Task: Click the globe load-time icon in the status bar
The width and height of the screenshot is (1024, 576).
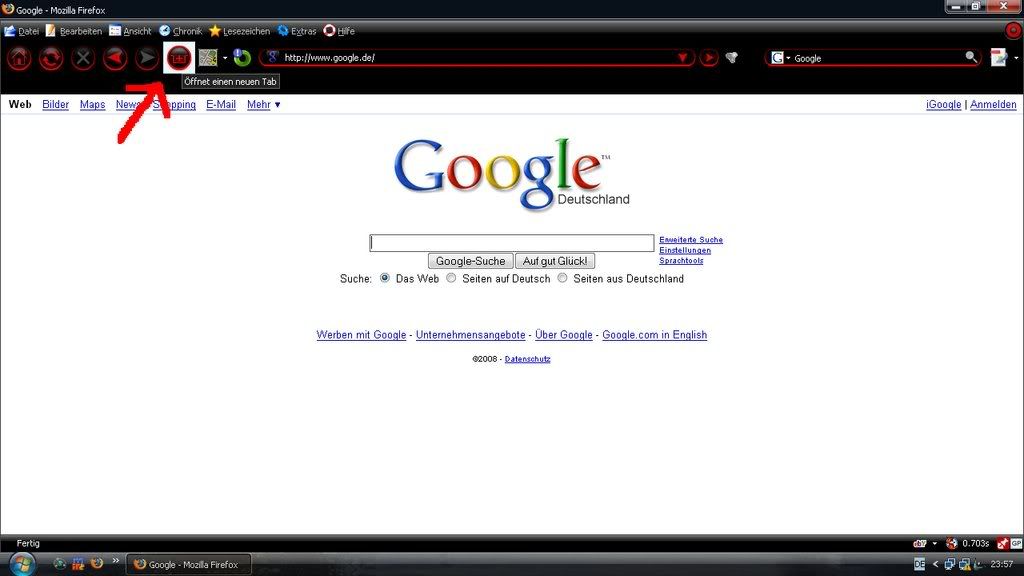Action: pyautogui.click(x=952, y=543)
